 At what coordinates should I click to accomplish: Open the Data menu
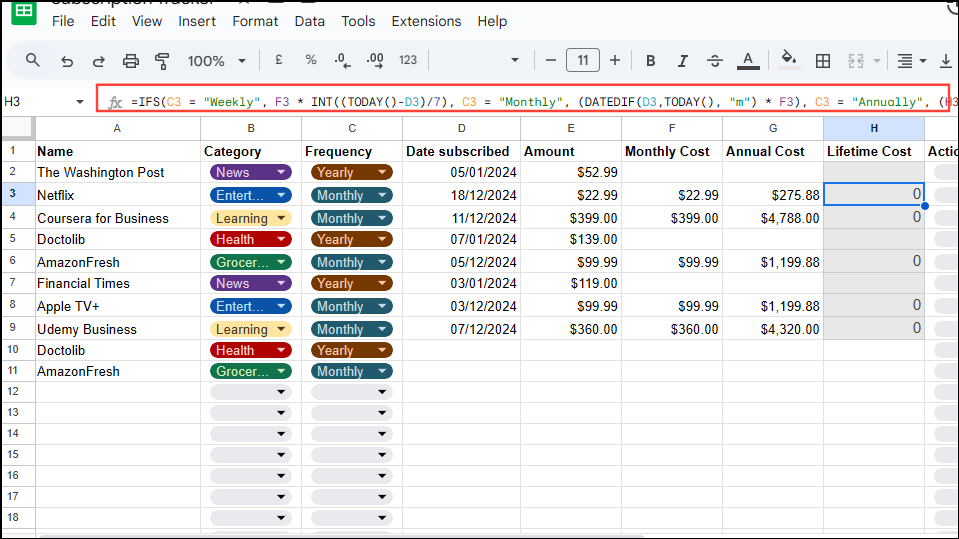tap(309, 21)
